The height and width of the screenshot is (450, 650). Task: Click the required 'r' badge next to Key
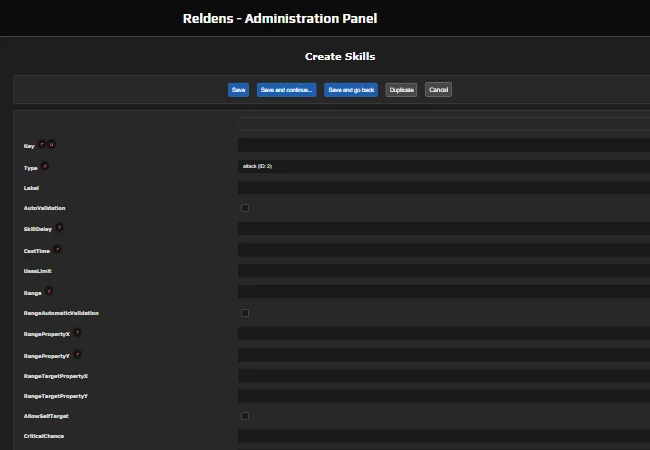point(42,144)
